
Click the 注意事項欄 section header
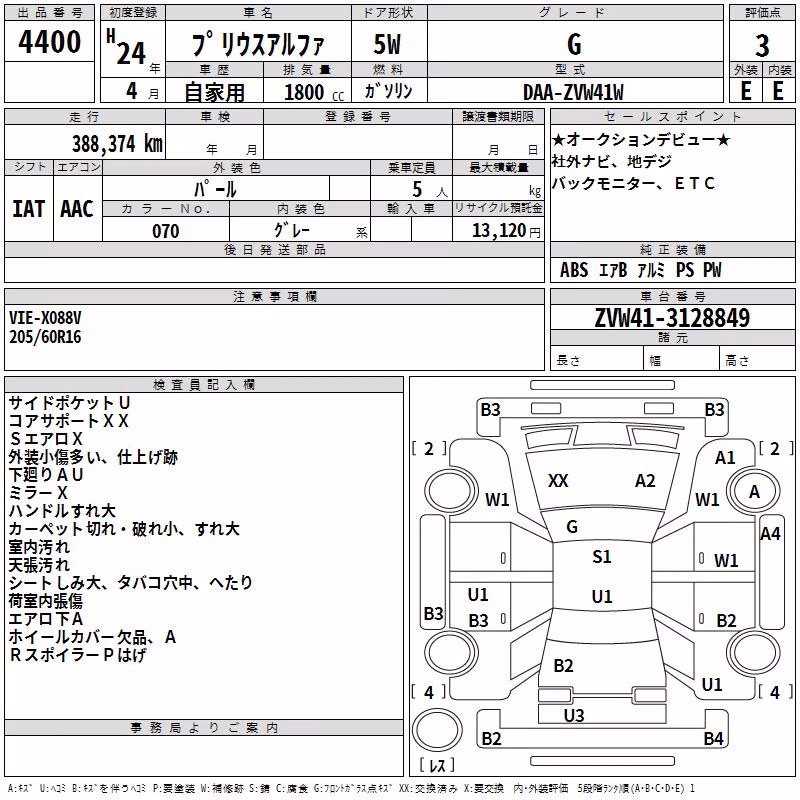point(274,296)
